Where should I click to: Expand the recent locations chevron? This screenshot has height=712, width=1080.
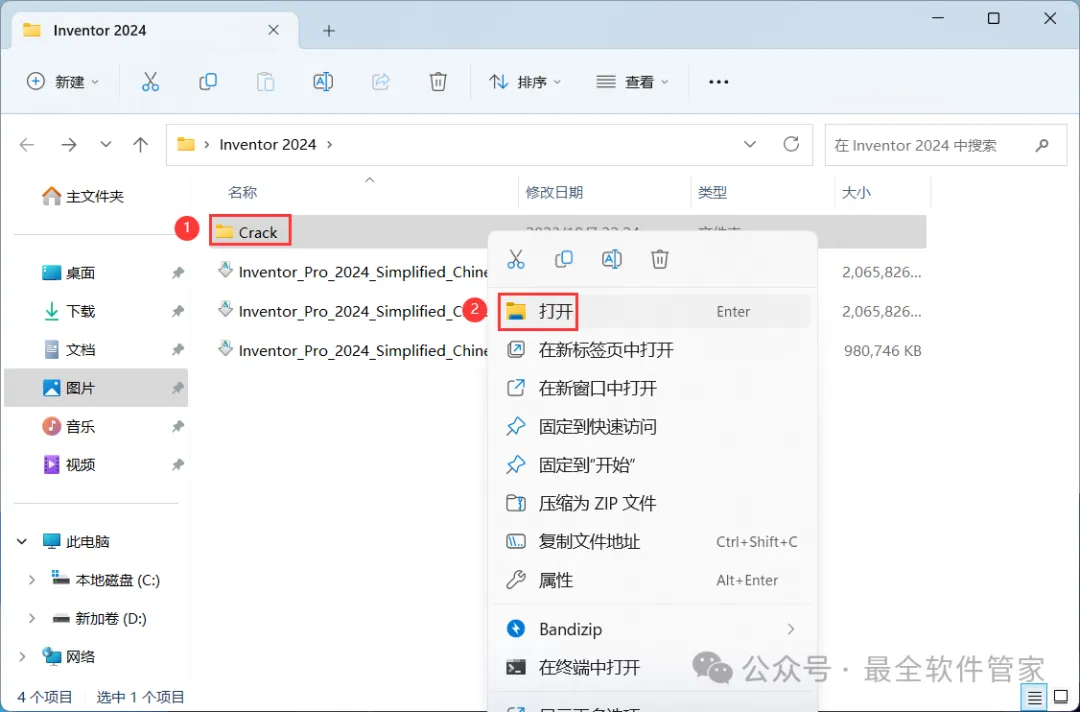click(x=105, y=145)
